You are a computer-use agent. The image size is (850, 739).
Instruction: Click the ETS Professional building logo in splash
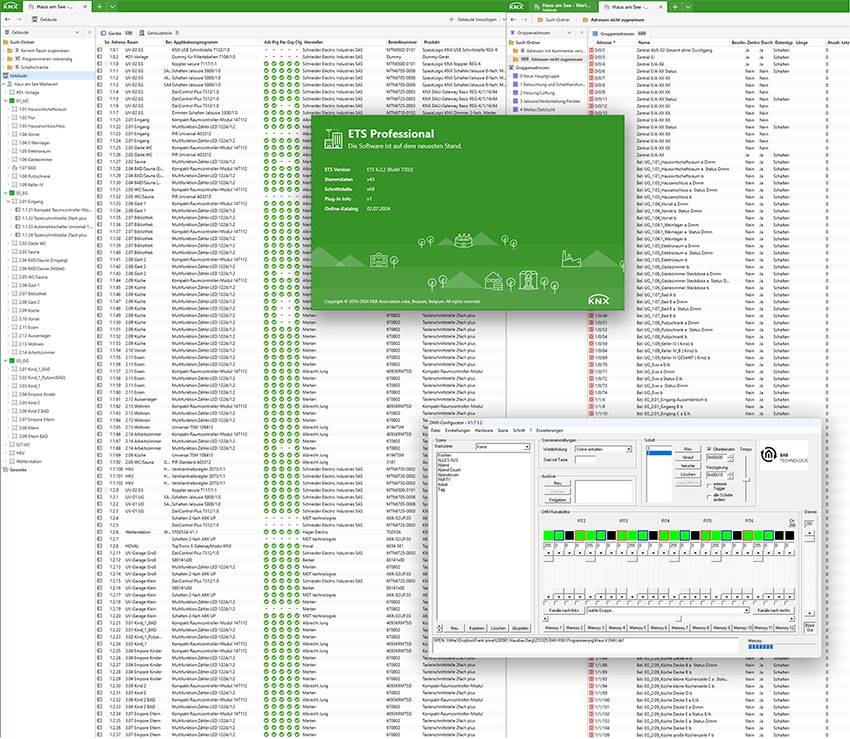[x=333, y=139]
